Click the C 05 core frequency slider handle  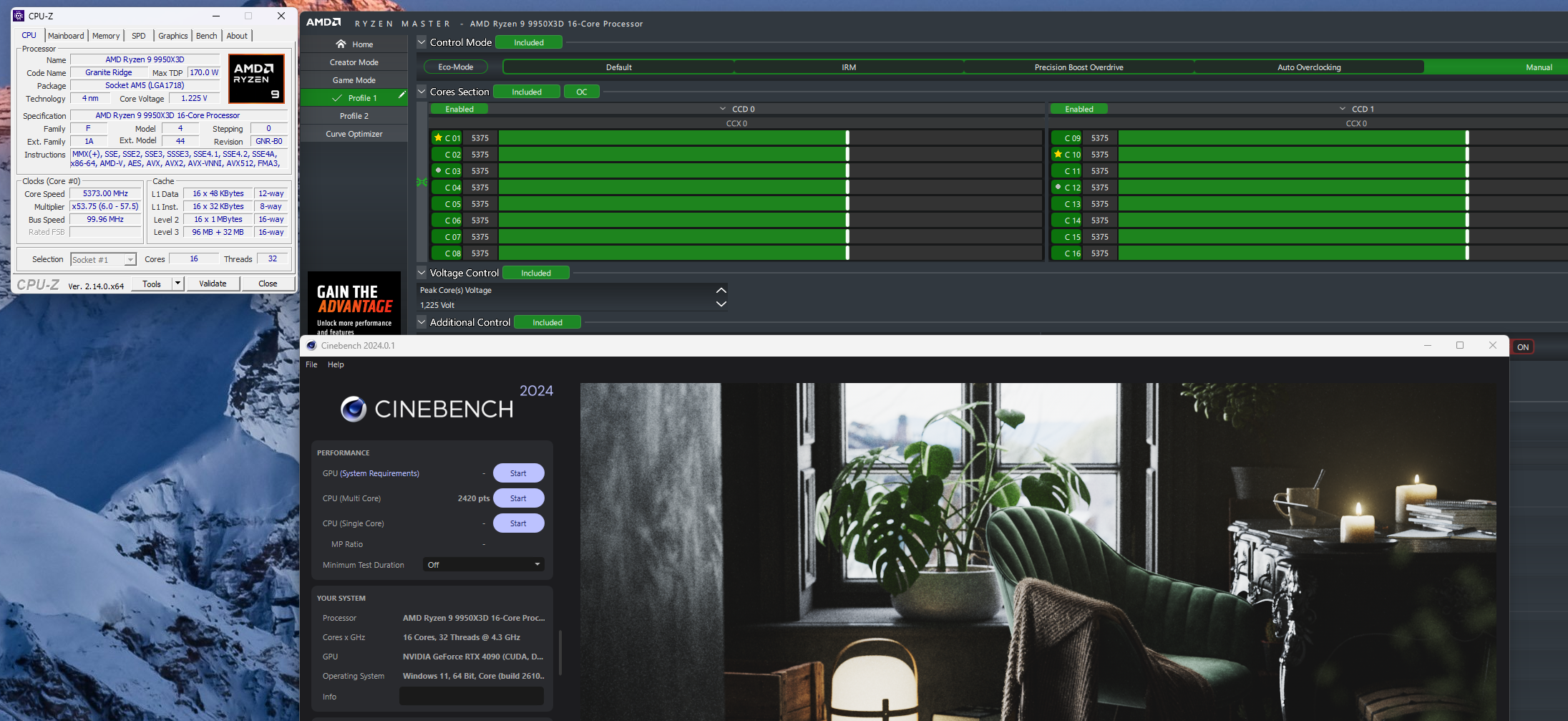847,204
